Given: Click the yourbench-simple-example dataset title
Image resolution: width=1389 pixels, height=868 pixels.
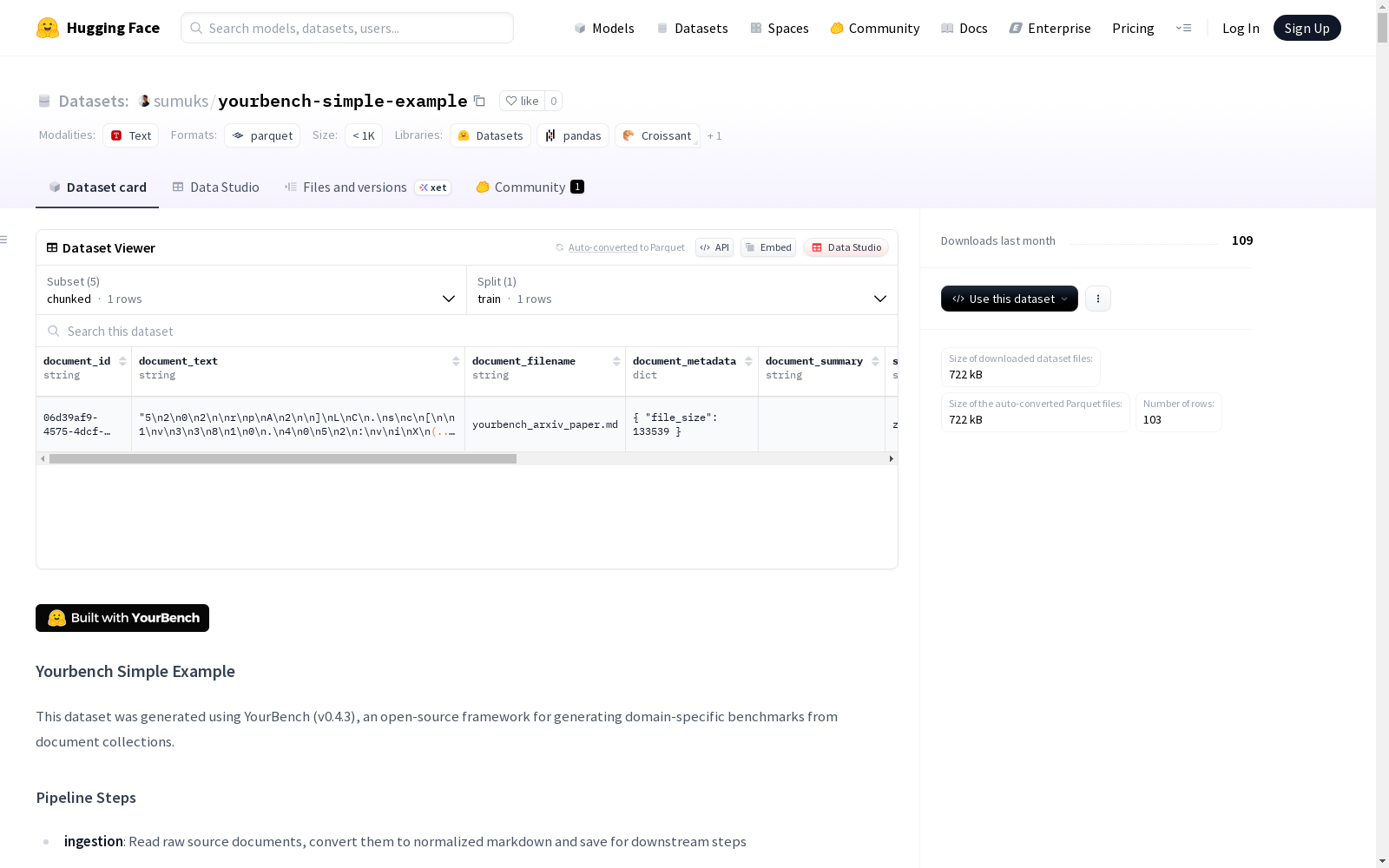Looking at the screenshot, I should (x=343, y=101).
